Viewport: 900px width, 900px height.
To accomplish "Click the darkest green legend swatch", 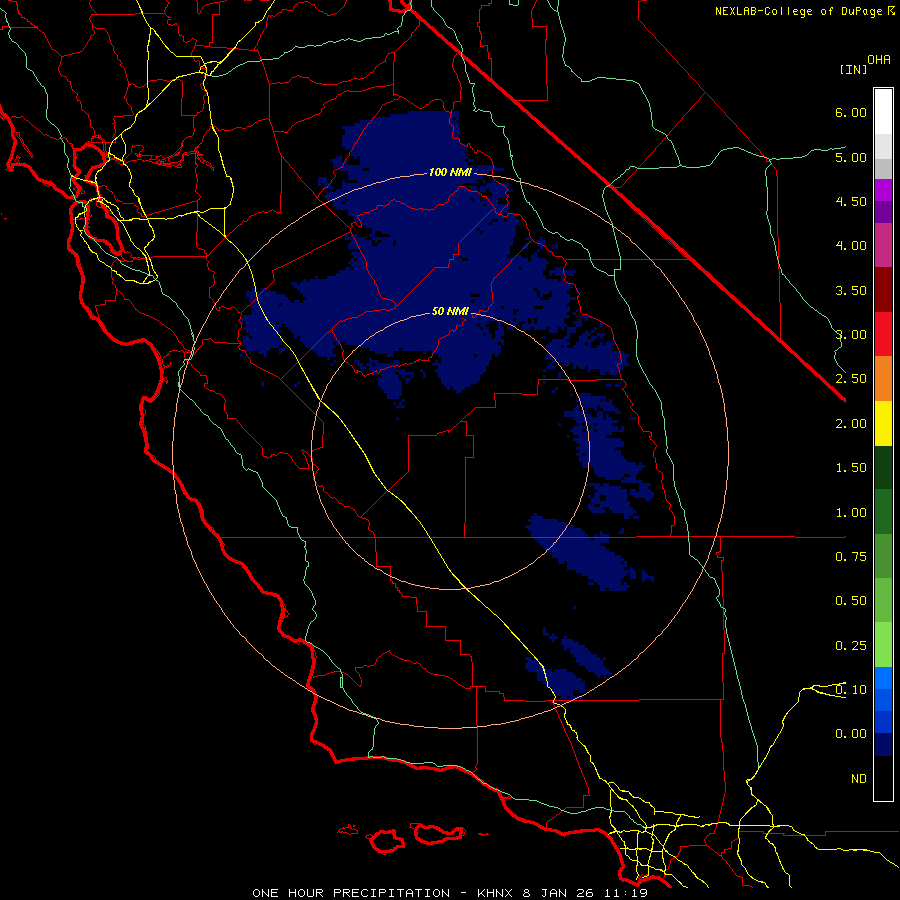I will point(883,467).
